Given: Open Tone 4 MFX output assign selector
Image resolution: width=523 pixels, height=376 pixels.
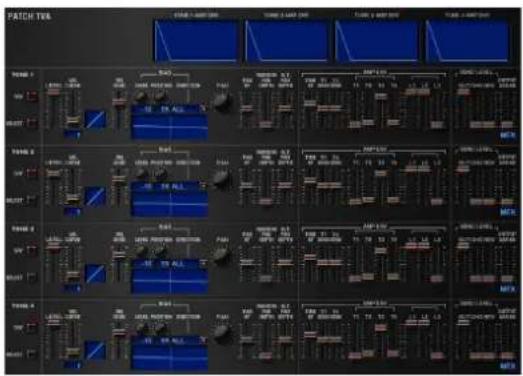Looking at the screenshot, I should point(508,366).
